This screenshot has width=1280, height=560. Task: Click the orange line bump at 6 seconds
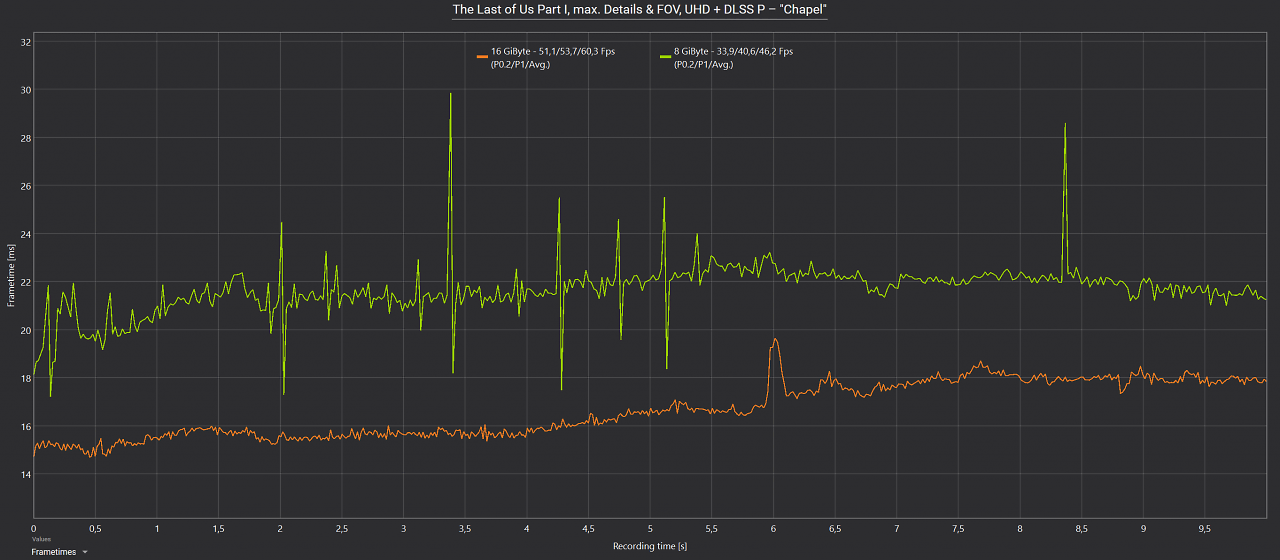coord(774,341)
